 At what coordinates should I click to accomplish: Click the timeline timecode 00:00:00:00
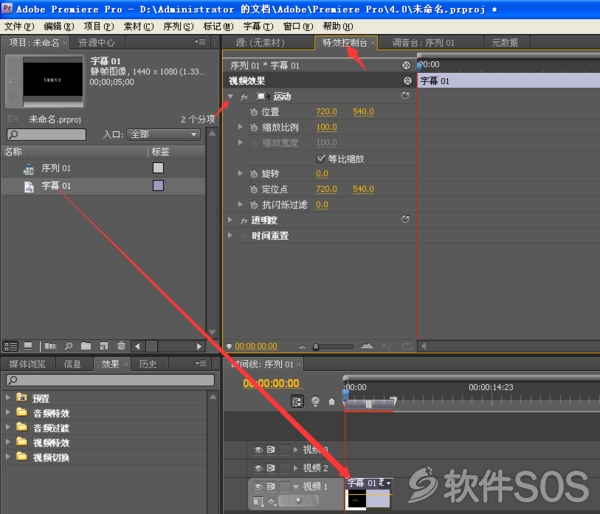[x=271, y=383]
